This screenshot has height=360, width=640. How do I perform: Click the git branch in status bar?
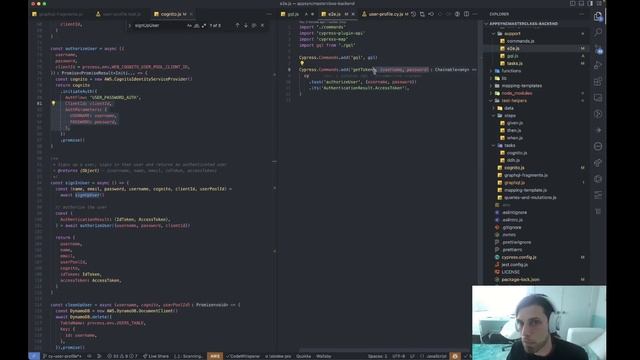[62, 356]
